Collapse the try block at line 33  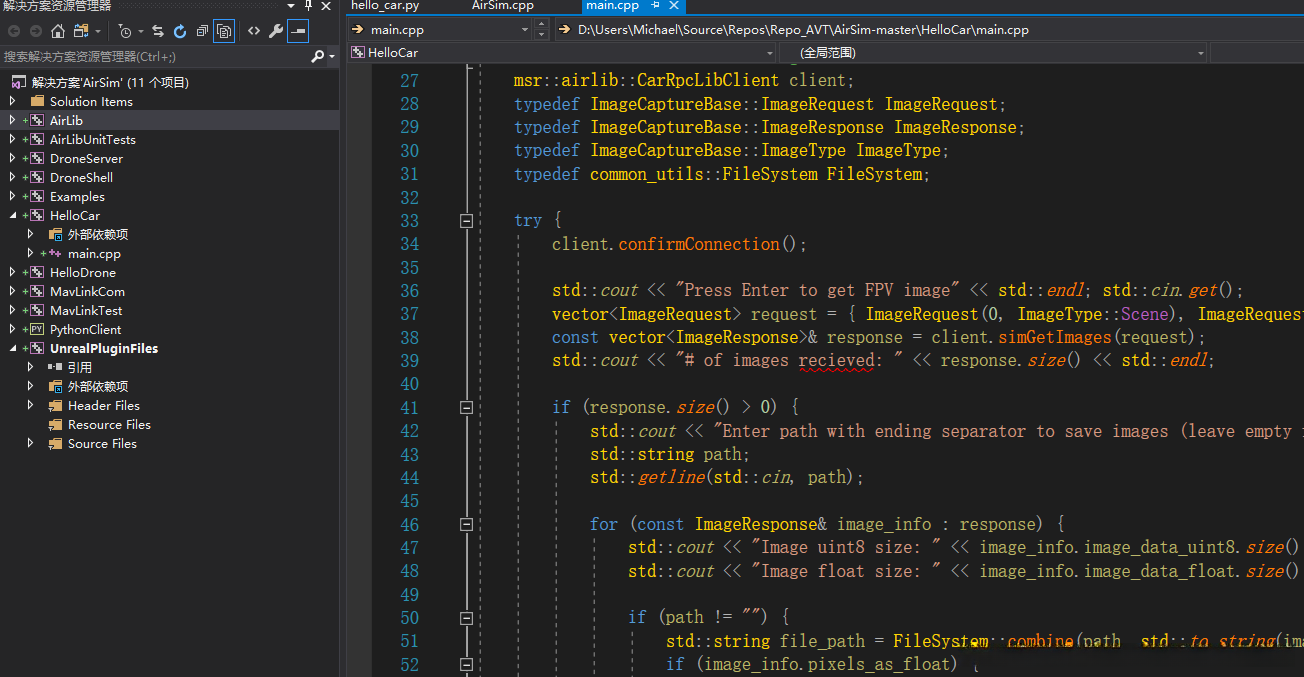[466, 221]
